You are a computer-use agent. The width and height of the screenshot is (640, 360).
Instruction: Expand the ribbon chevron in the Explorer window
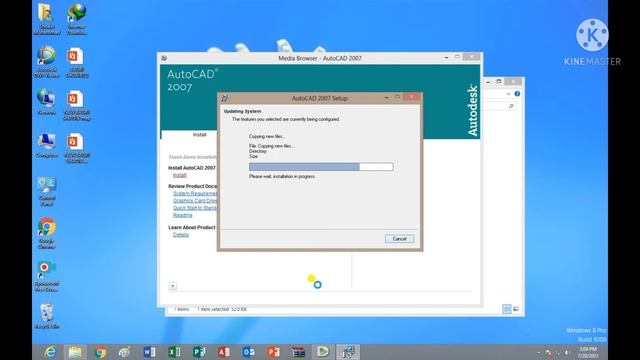(x=508, y=94)
